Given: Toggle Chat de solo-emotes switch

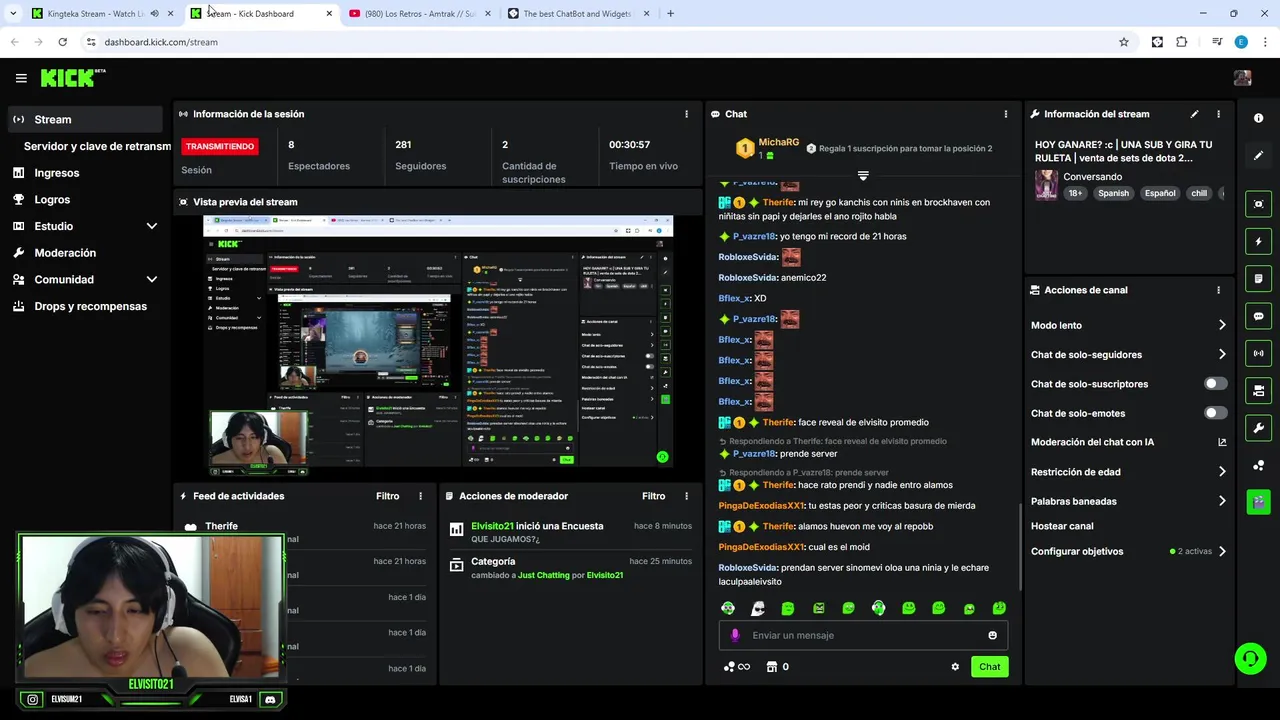Looking at the screenshot, I should 1216,413.
